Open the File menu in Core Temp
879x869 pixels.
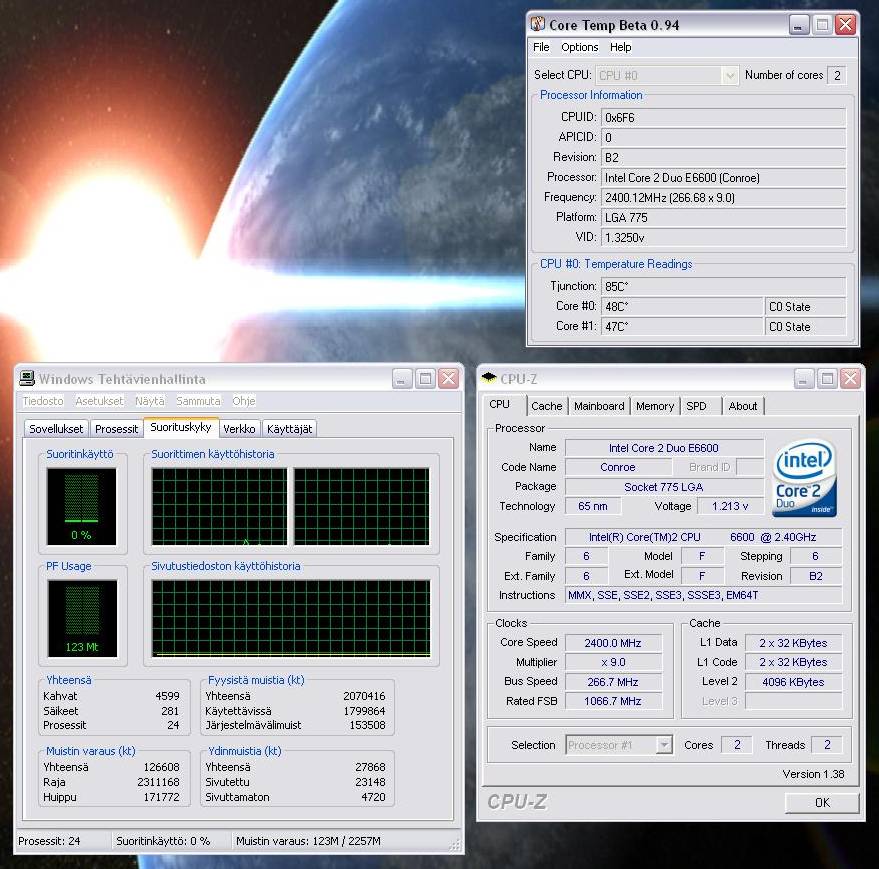pyautogui.click(x=541, y=47)
